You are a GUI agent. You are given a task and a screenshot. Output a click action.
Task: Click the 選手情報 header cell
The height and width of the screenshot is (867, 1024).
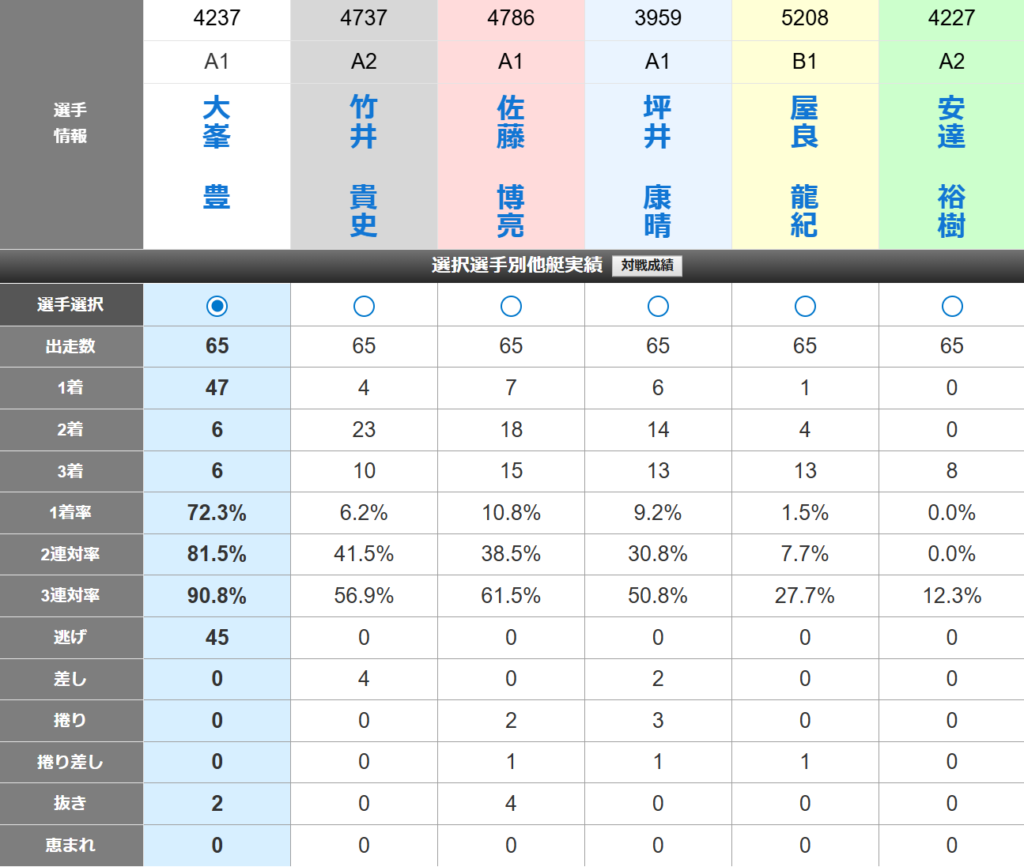(71, 123)
